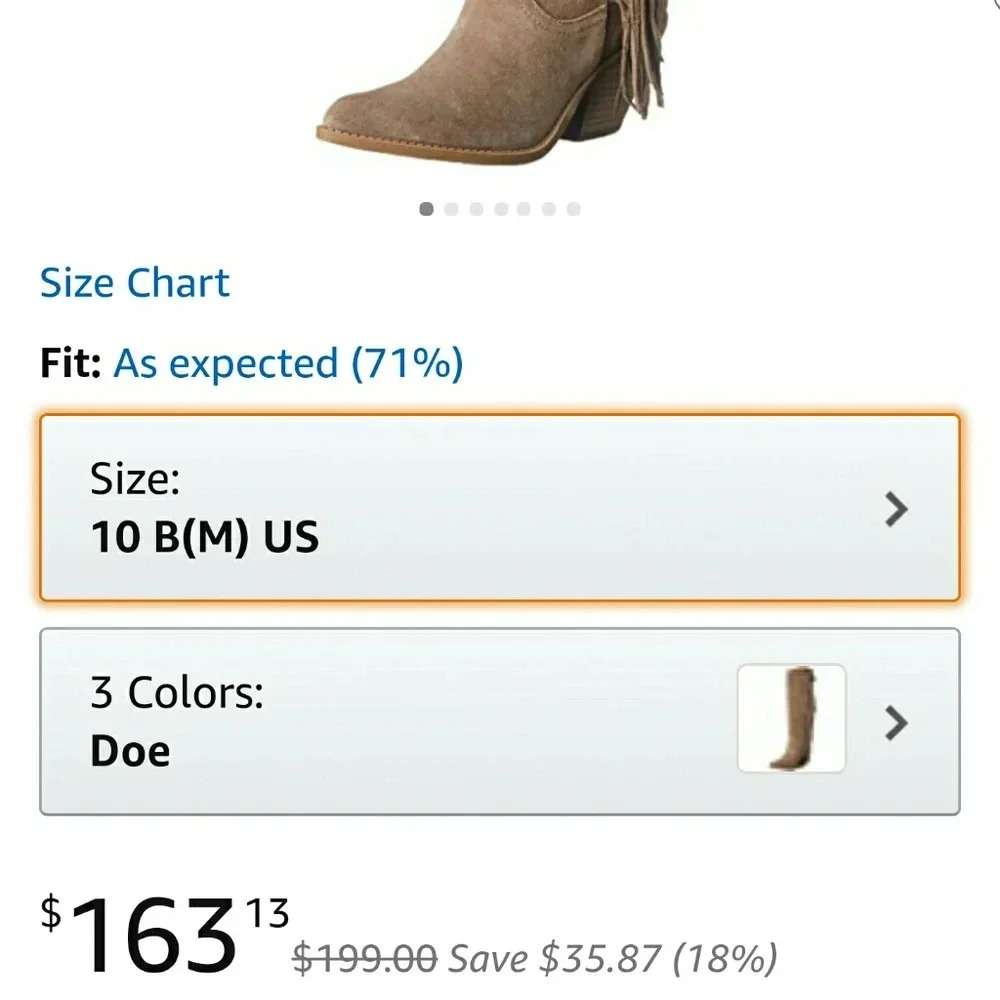Open the Size Chart
This screenshot has width=1000, height=1000.
tap(134, 282)
